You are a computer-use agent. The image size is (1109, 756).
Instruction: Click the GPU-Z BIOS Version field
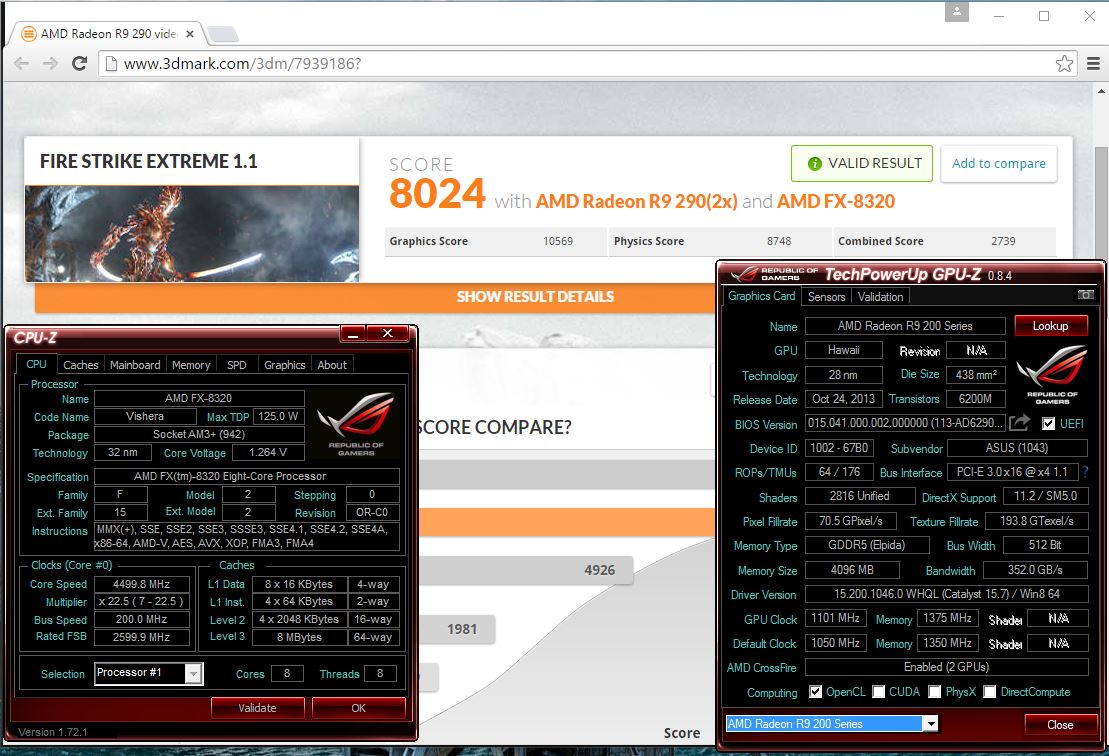pyautogui.click(x=905, y=424)
